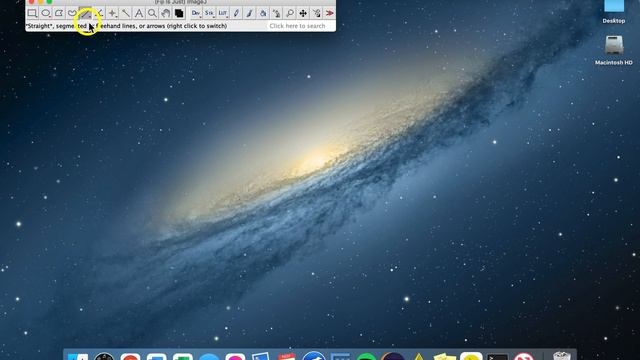Select the Hand scrolling tool

[x=166, y=13]
